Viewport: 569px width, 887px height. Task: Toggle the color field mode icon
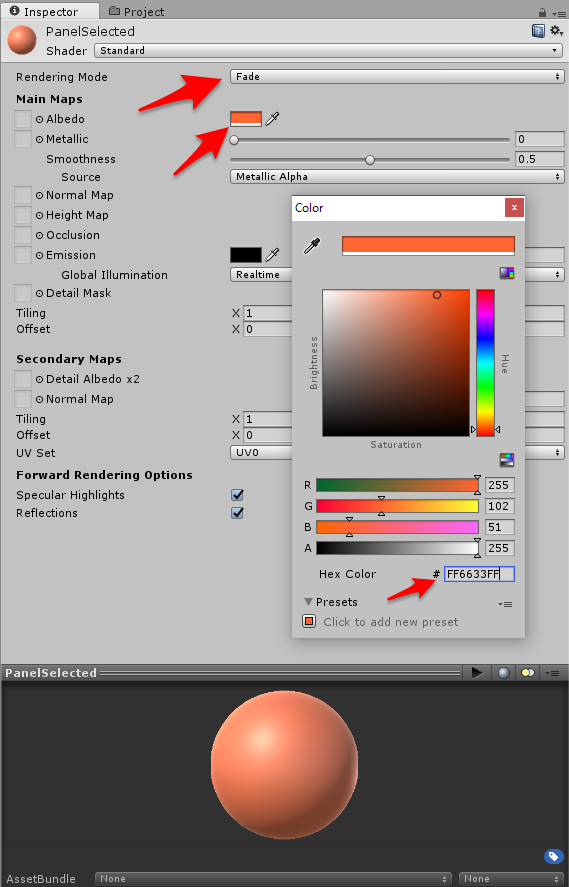tap(507, 273)
